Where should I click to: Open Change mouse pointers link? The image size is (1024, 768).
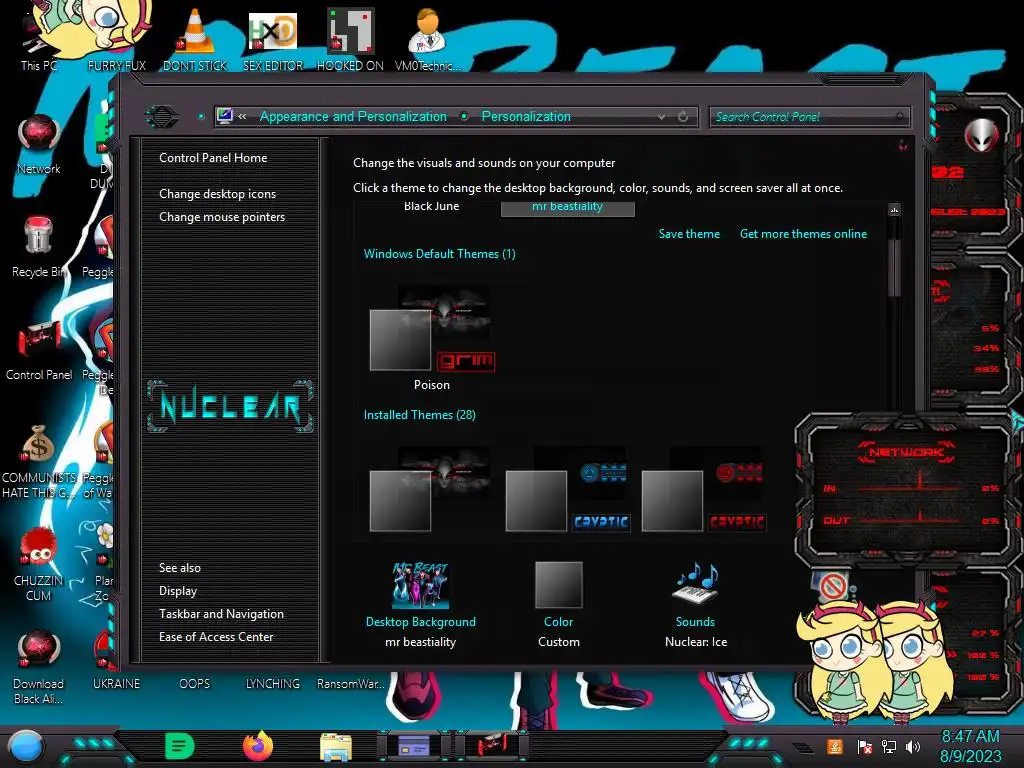(x=222, y=217)
